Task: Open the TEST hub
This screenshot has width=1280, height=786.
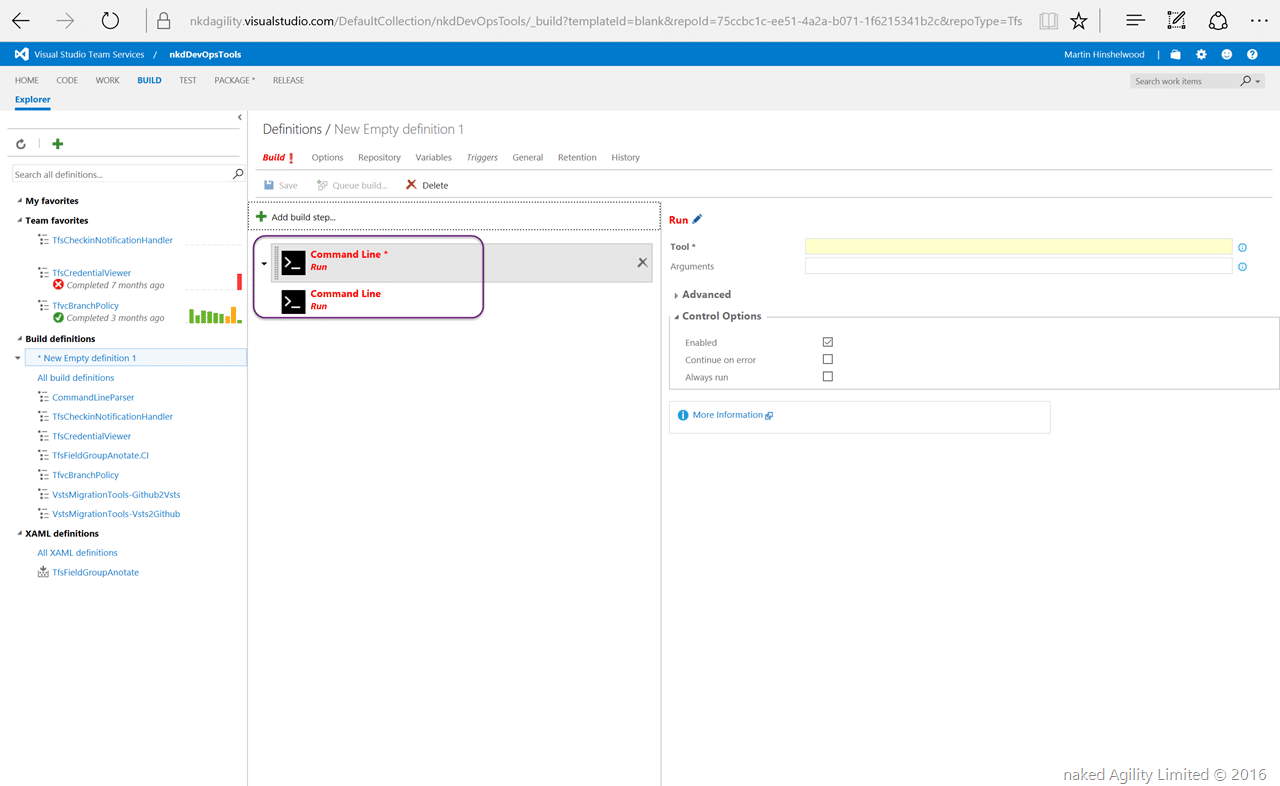Action: coord(188,80)
